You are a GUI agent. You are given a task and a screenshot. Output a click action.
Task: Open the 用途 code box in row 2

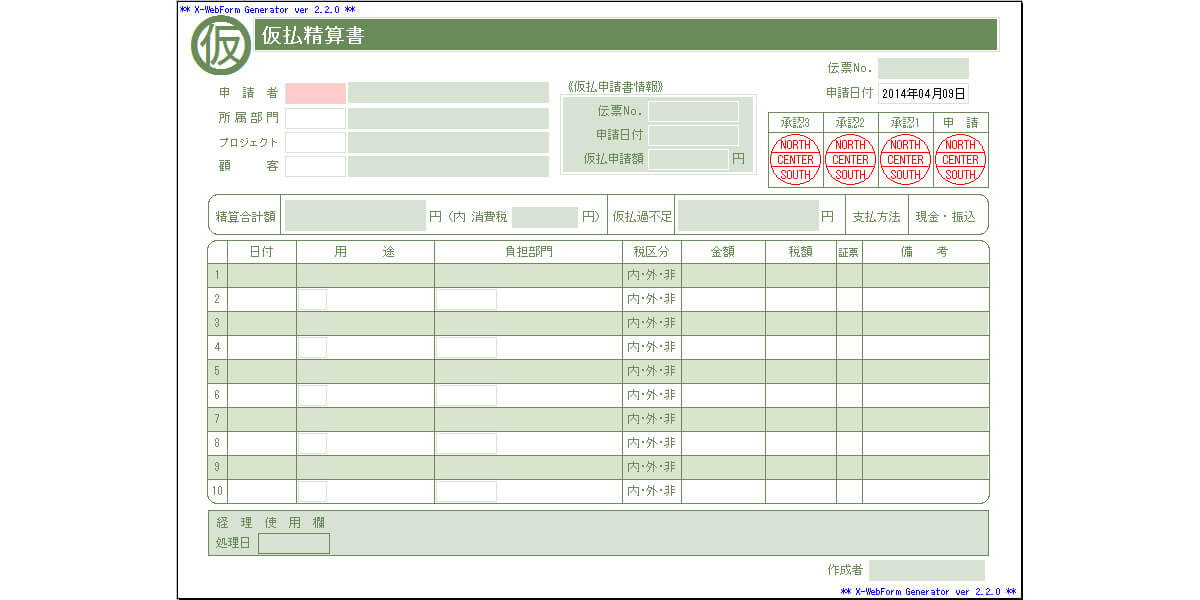[x=312, y=299]
